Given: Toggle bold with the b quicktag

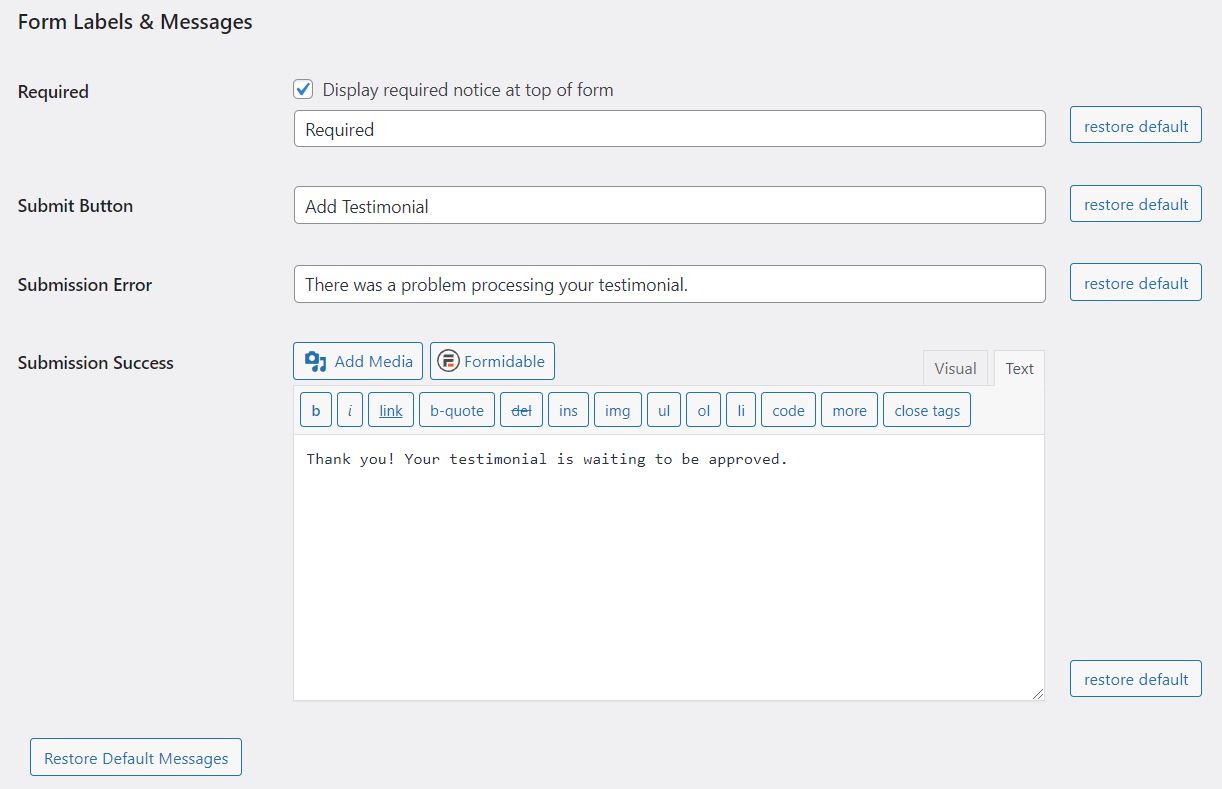Looking at the screenshot, I should [x=316, y=410].
